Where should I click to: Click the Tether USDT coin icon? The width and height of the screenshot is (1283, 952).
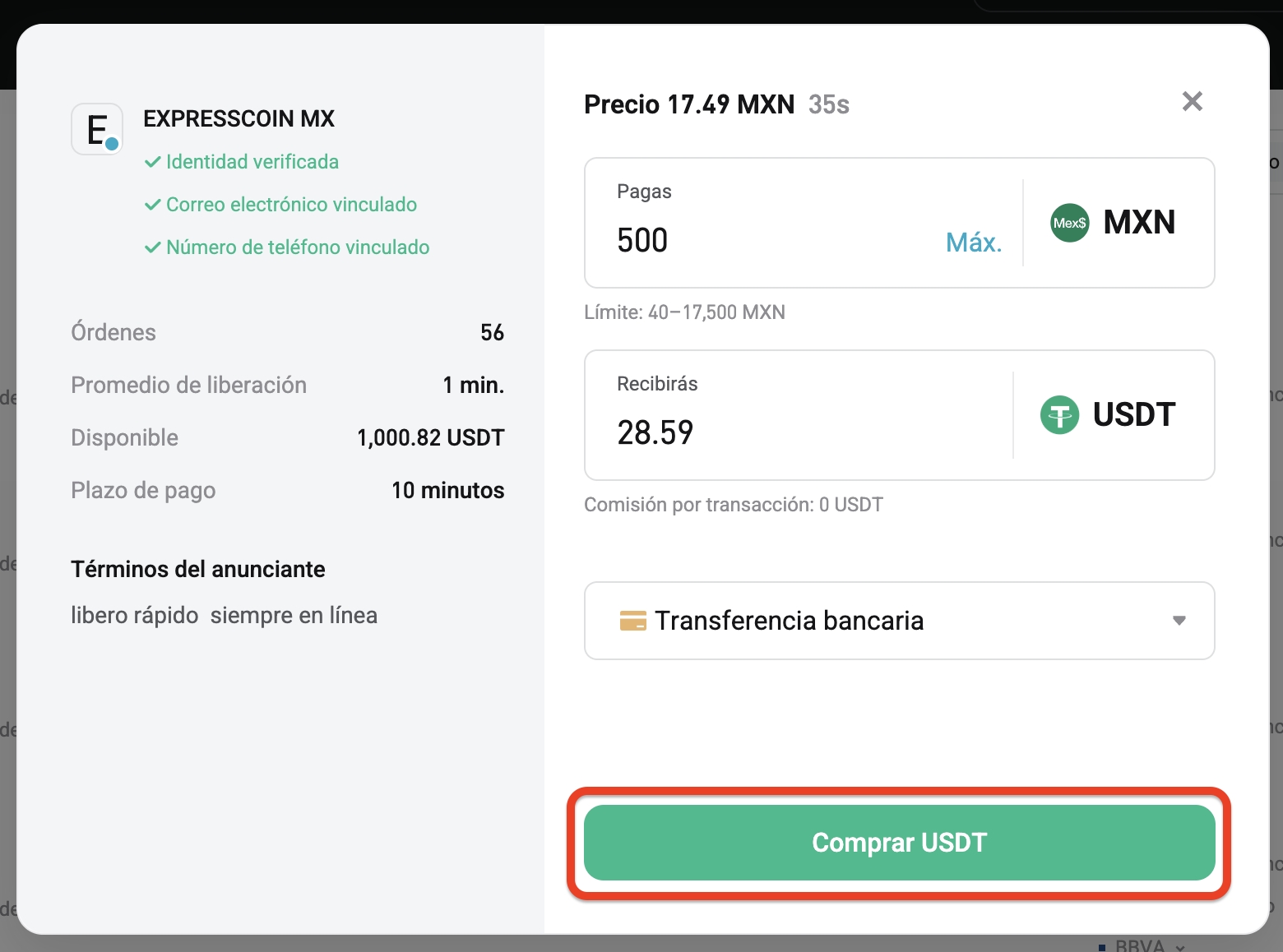pyautogui.click(x=1059, y=415)
